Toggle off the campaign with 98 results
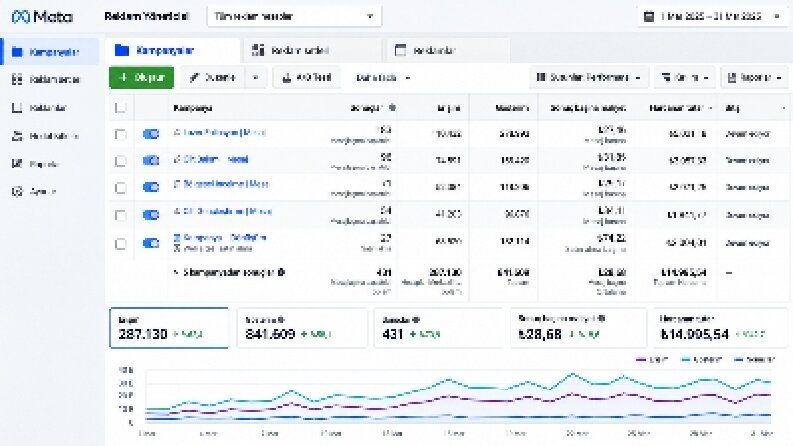The image size is (793, 446). pyautogui.click(x=151, y=160)
